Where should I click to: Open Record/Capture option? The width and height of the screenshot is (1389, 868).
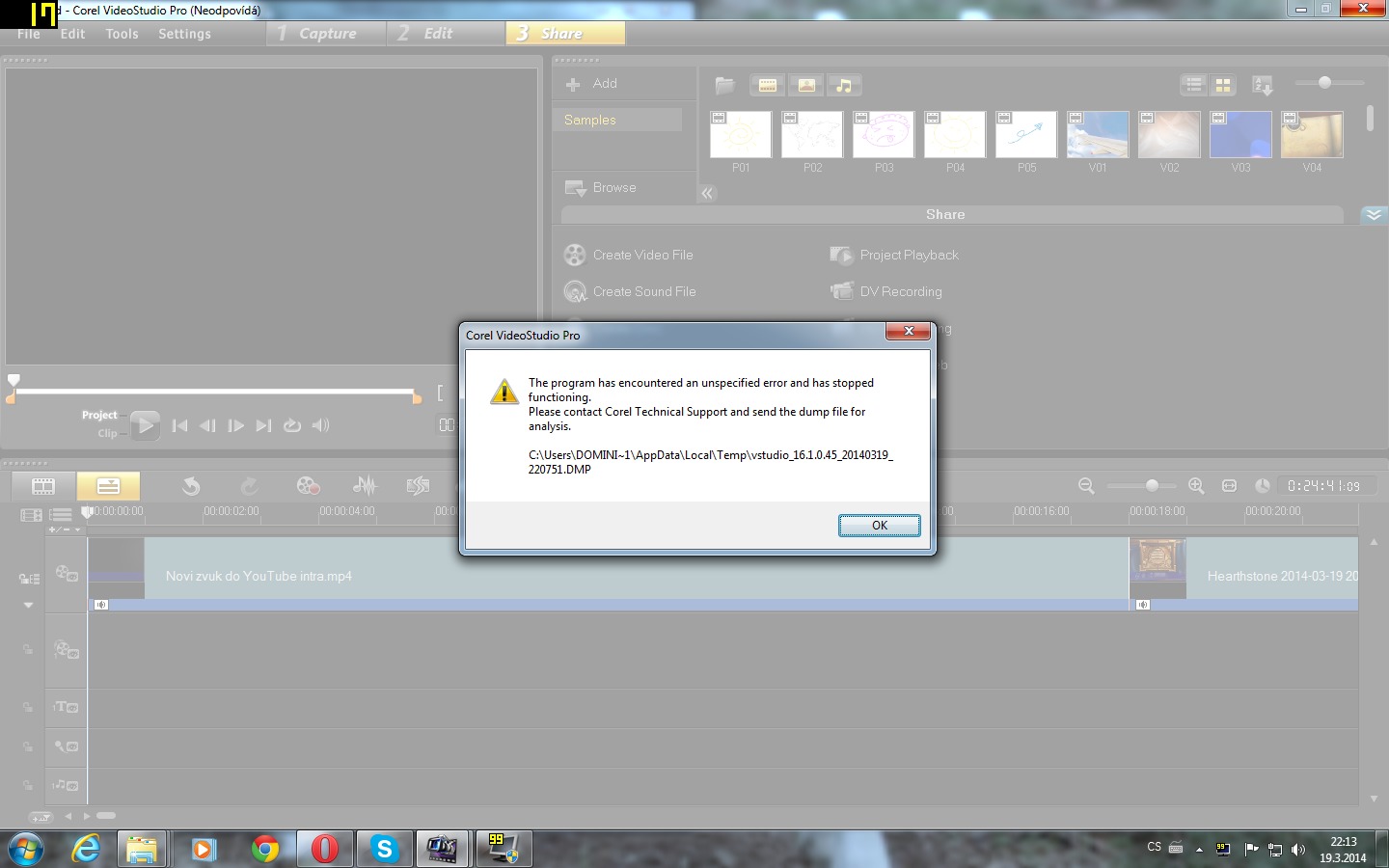tap(308, 486)
